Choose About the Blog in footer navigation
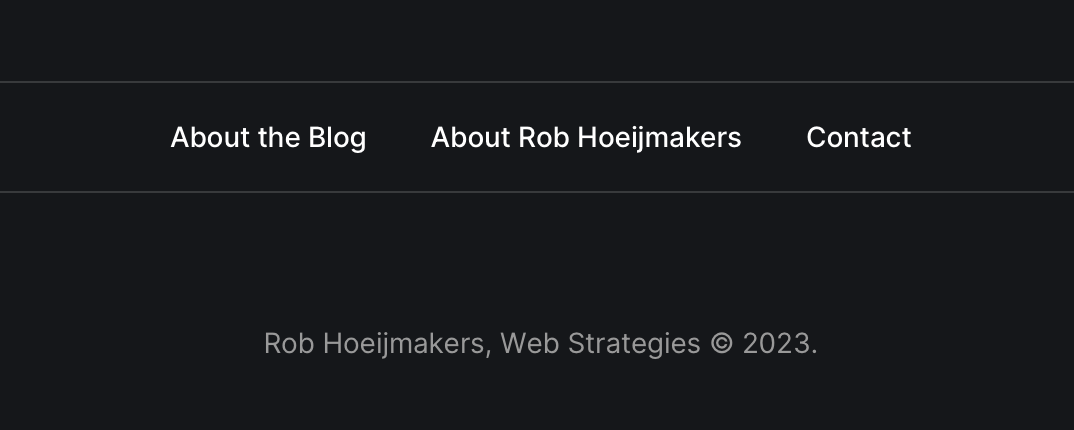1074x430 pixels. tap(268, 137)
